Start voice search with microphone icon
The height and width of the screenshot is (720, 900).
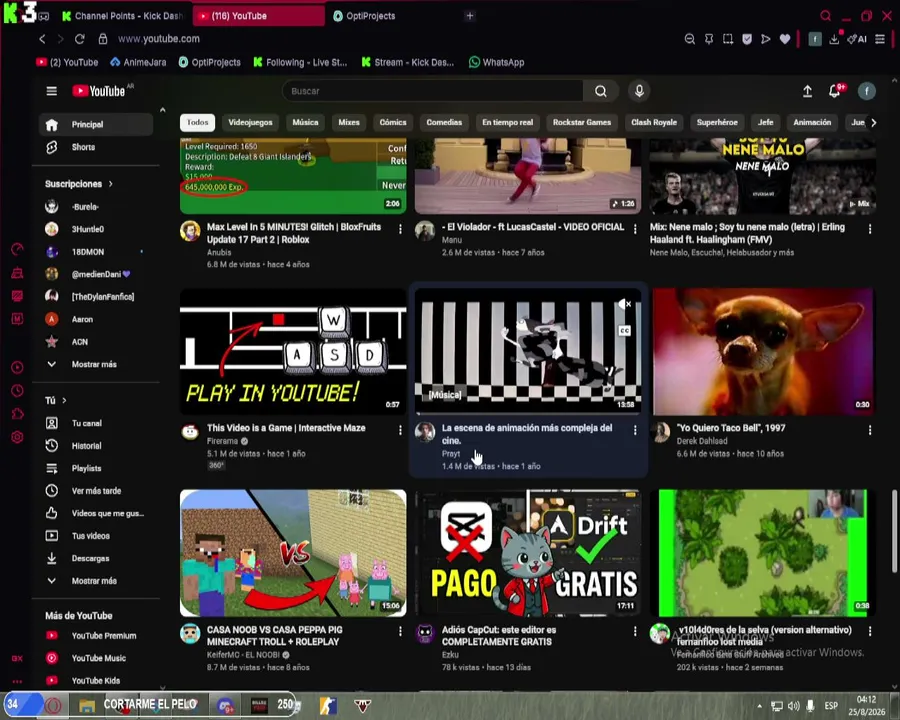coord(639,91)
